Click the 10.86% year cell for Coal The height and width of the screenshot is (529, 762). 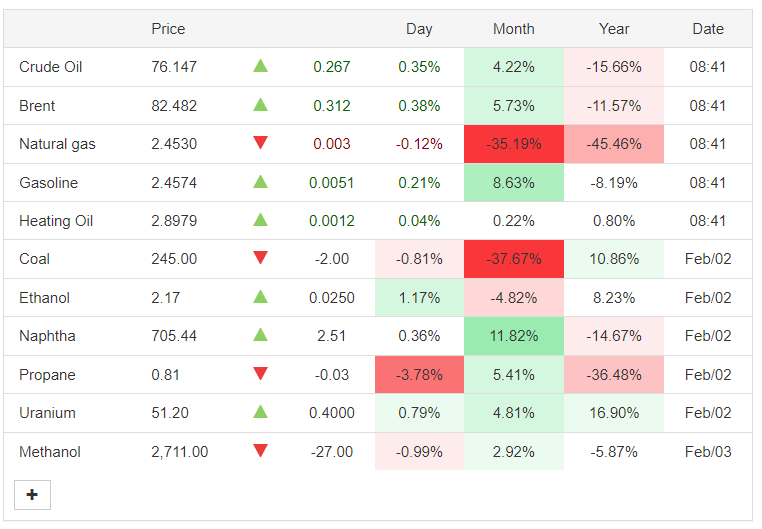pyautogui.click(x=614, y=259)
